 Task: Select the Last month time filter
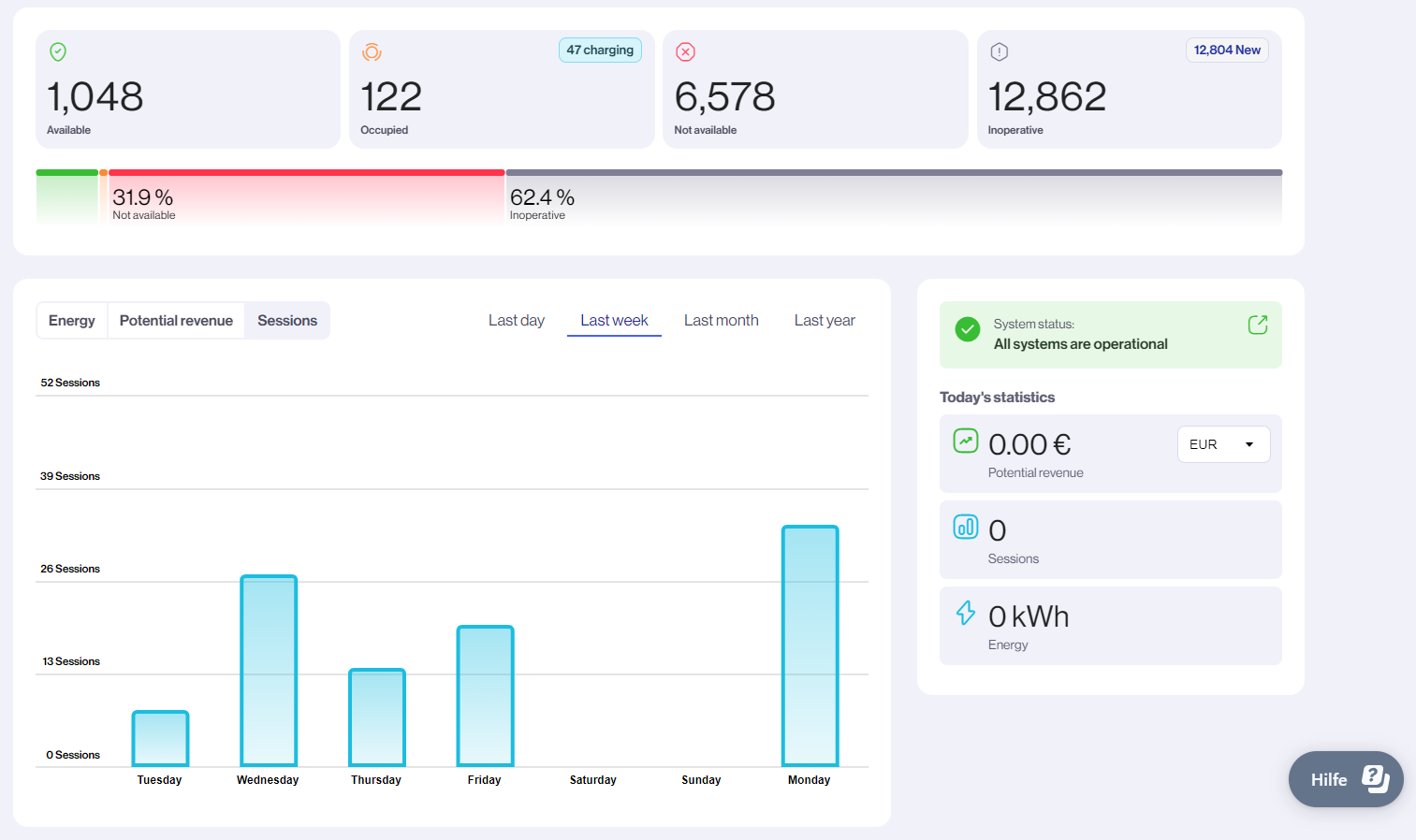pyautogui.click(x=721, y=320)
